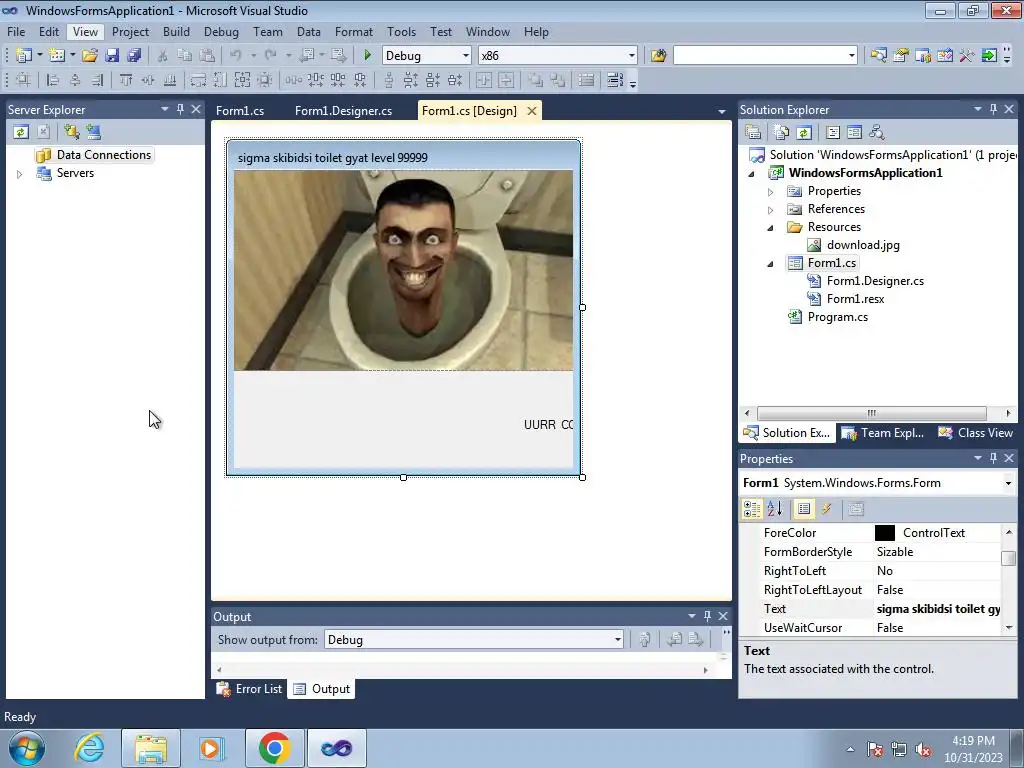Click the toilet image PictureBox on the form
The image size is (1024, 768).
403,270
